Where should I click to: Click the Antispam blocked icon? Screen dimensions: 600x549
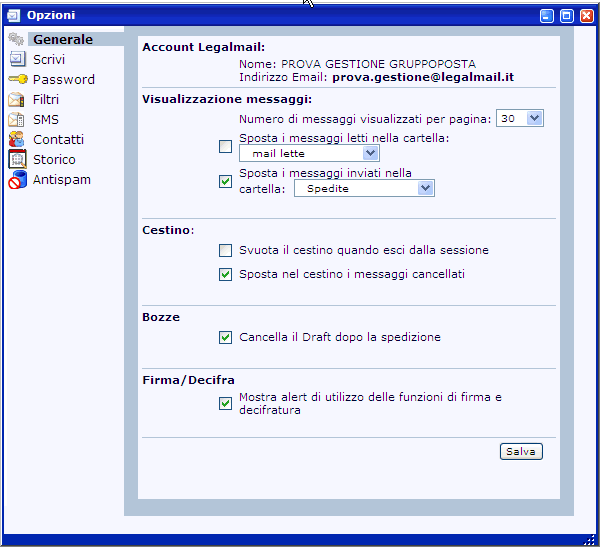point(16,180)
